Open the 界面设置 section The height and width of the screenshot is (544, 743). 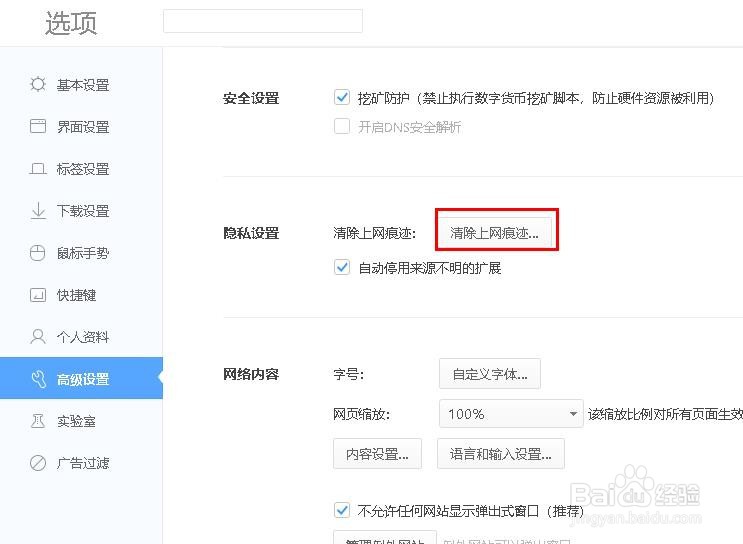(x=82, y=127)
